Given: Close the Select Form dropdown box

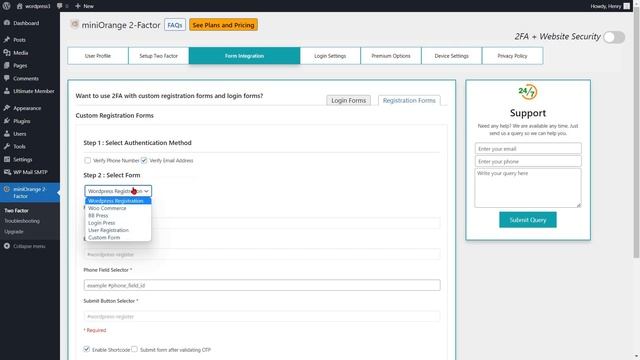Looking at the screenshot, I should tap(118, 191).
